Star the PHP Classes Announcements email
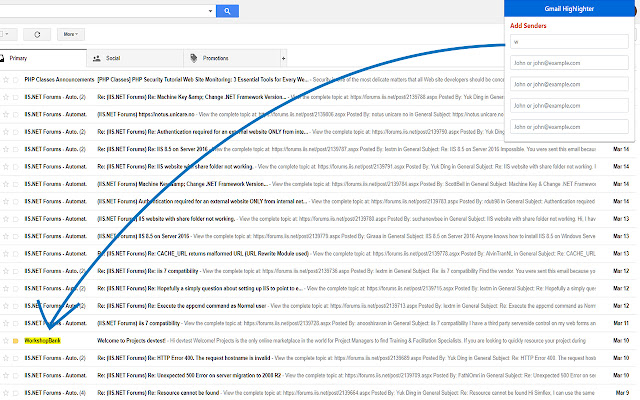This screenshot has height=400, width=640. [6, 80]
